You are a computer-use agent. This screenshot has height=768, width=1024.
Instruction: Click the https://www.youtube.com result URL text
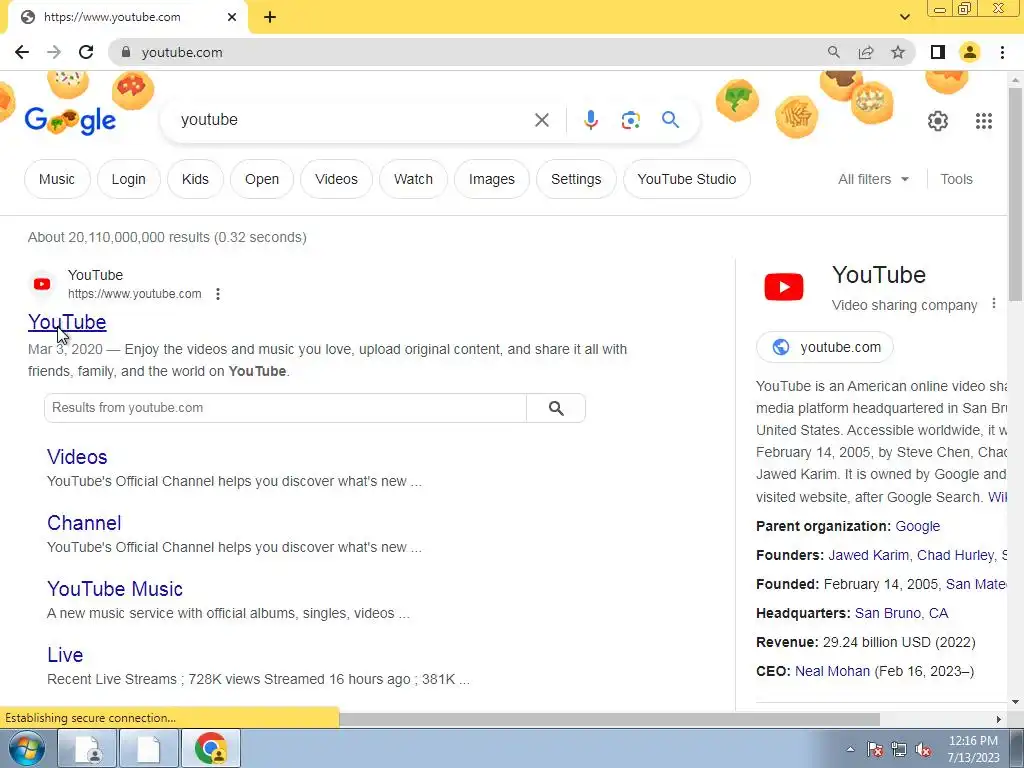coord(135,294)
